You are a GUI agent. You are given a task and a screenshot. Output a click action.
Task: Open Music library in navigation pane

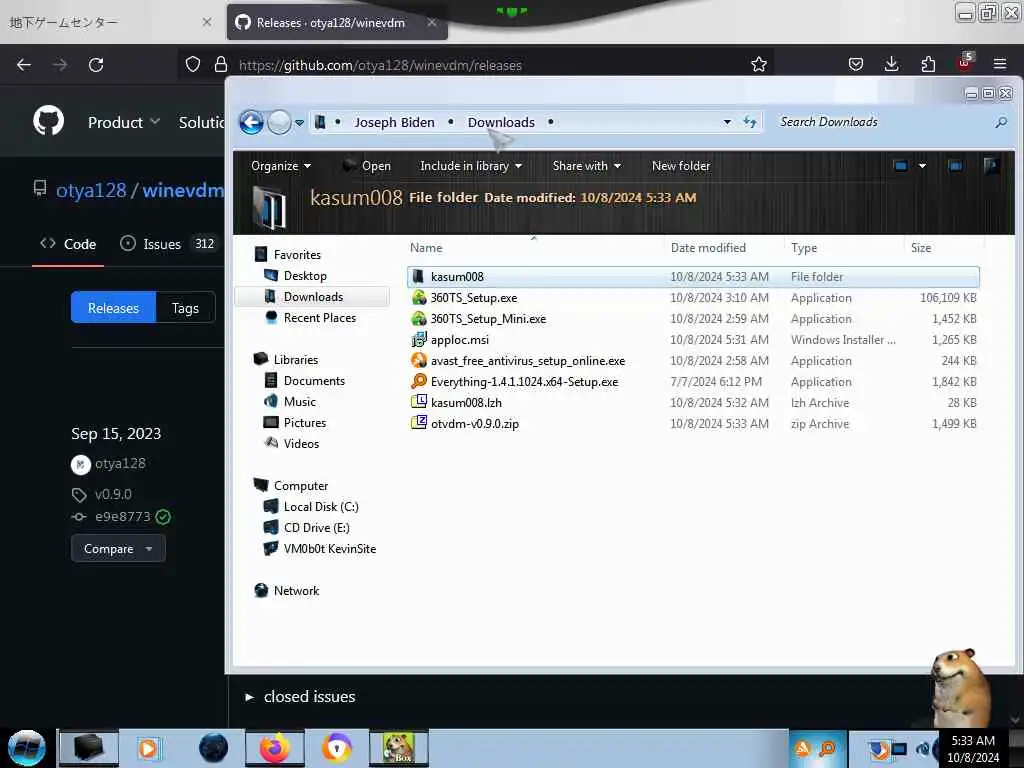pyautogui.click(x=299, y=402)
